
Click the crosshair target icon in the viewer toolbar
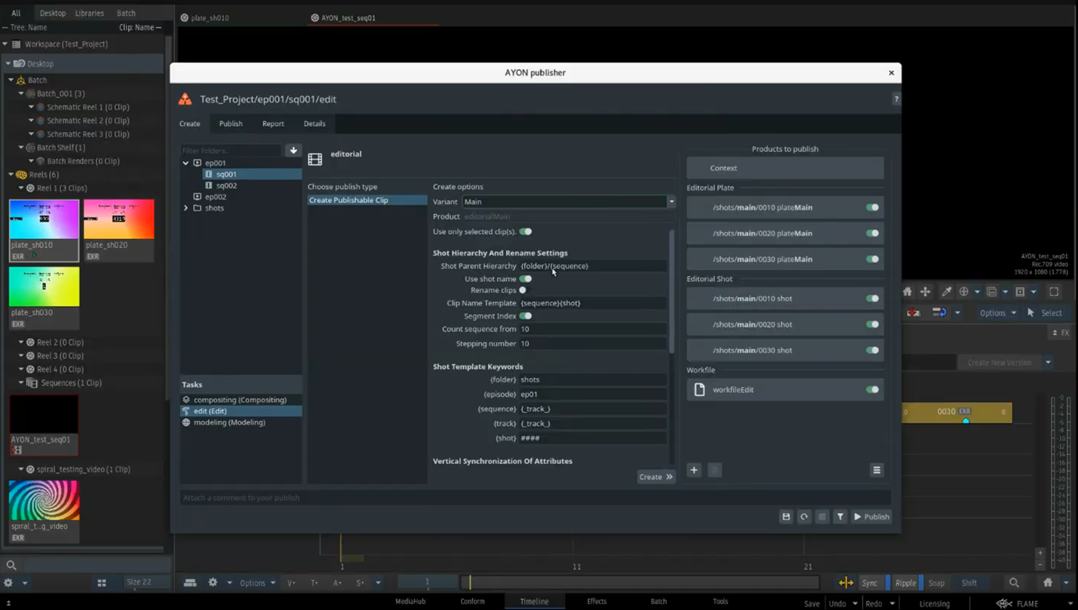point(964,292)
